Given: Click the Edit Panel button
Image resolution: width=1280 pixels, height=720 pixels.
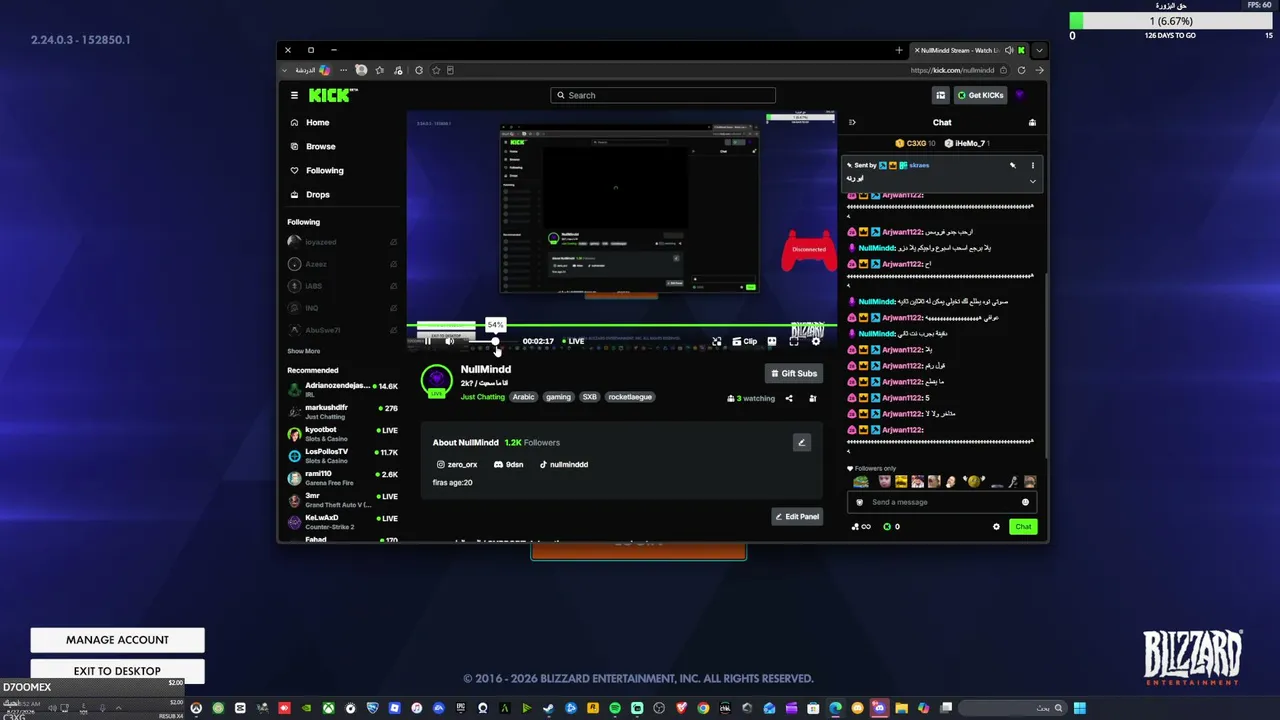Looking at the screenshot, I should 797,516.
